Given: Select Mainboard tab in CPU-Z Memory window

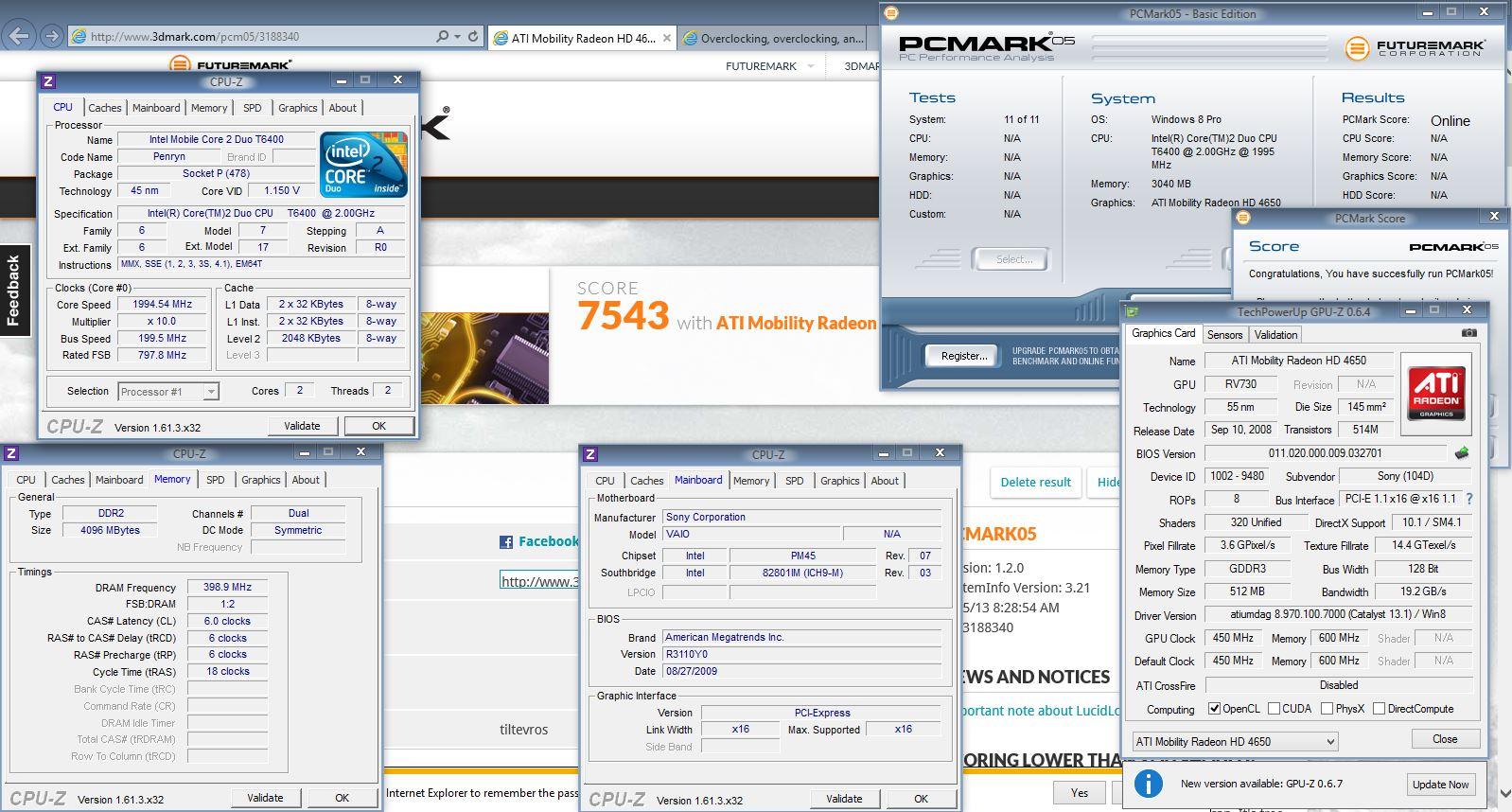Looking at the screenshot, I should click(119, 480).
